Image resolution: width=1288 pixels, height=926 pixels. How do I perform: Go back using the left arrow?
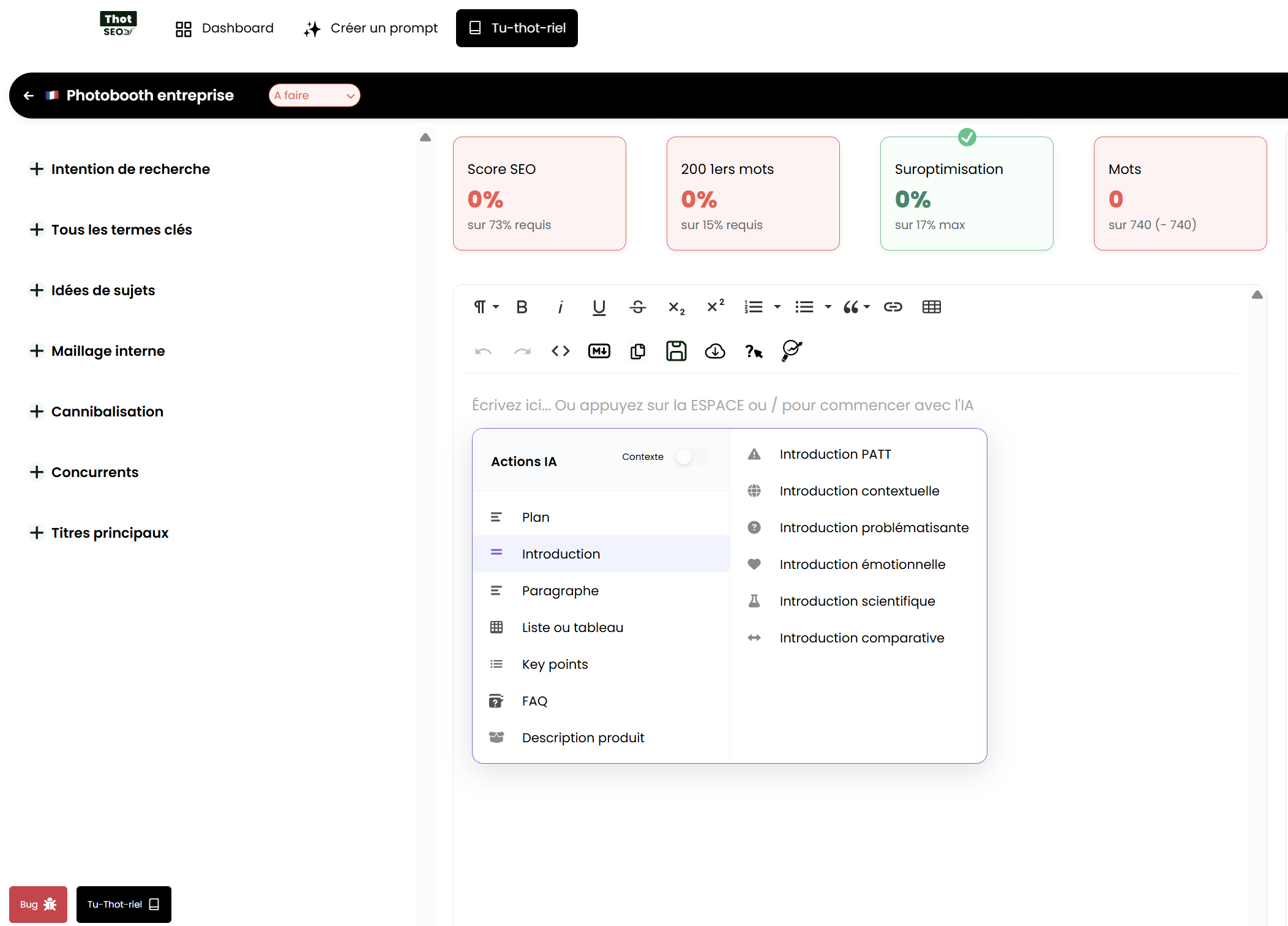point(28,96)
